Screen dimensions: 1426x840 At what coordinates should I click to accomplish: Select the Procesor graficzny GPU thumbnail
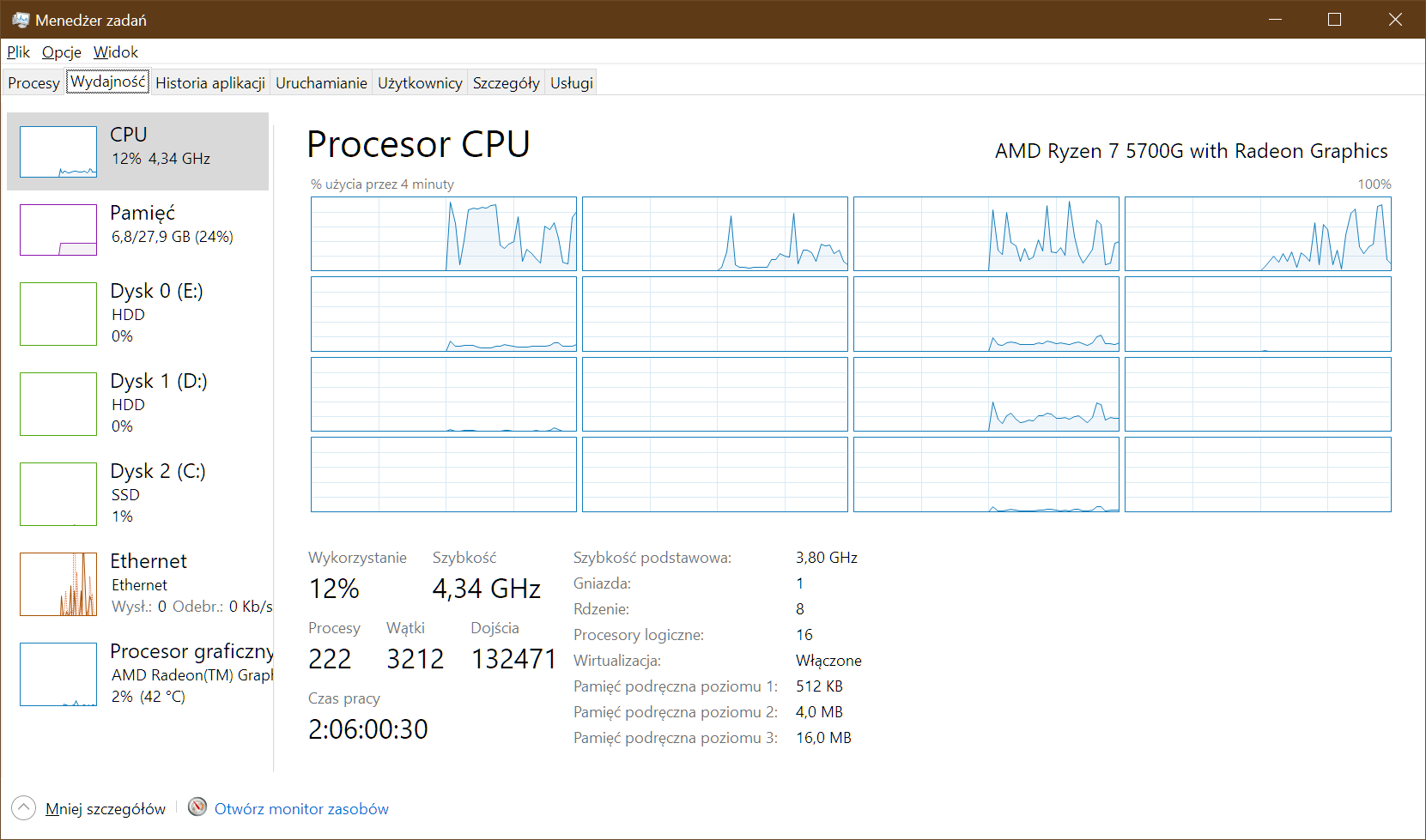pos(58,674)
